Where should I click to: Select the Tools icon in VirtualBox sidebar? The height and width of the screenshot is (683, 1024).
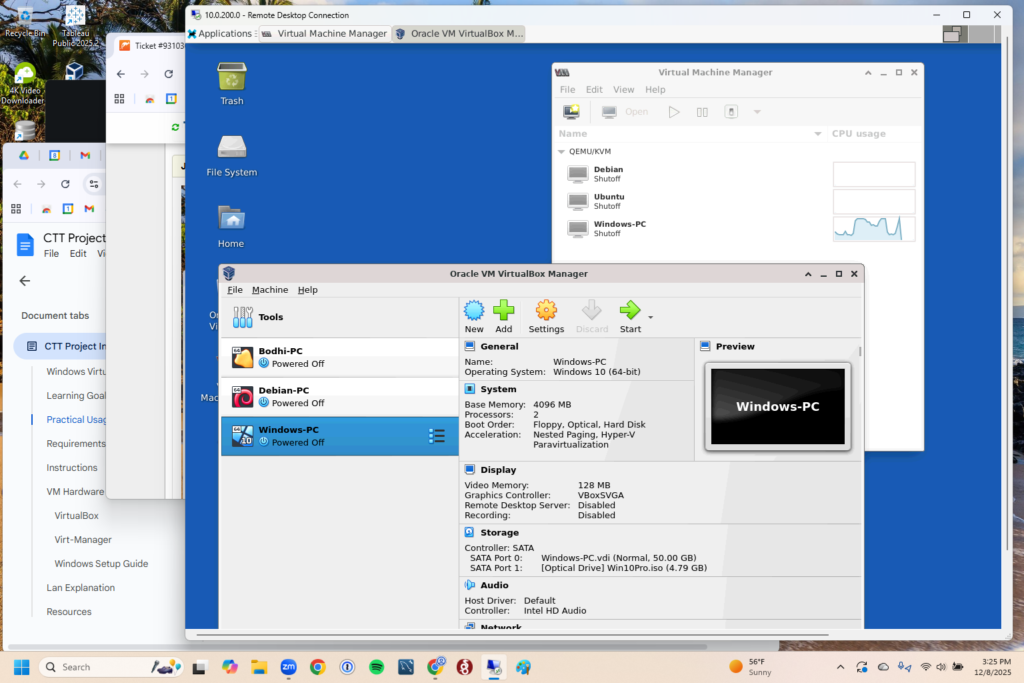point(243,317)
